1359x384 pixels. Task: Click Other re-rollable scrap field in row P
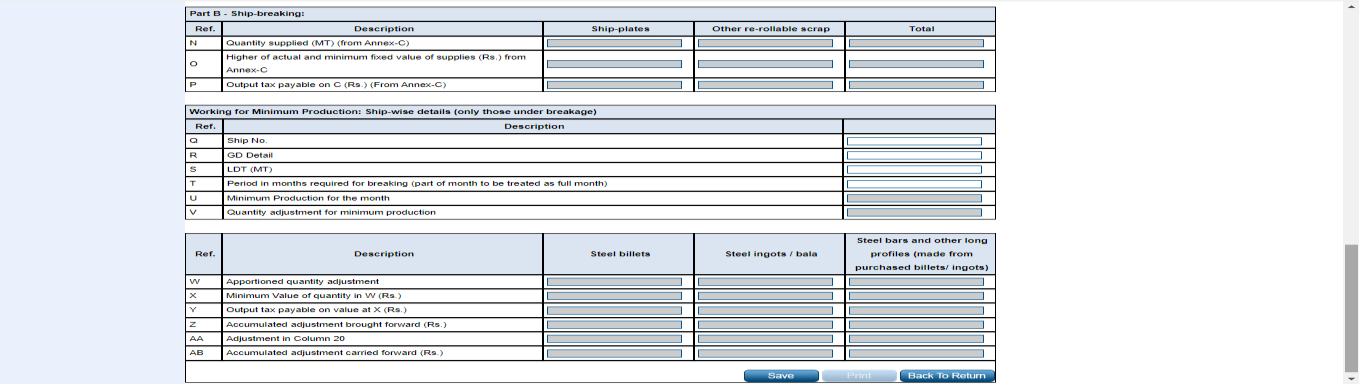click(x=765, y=85)
